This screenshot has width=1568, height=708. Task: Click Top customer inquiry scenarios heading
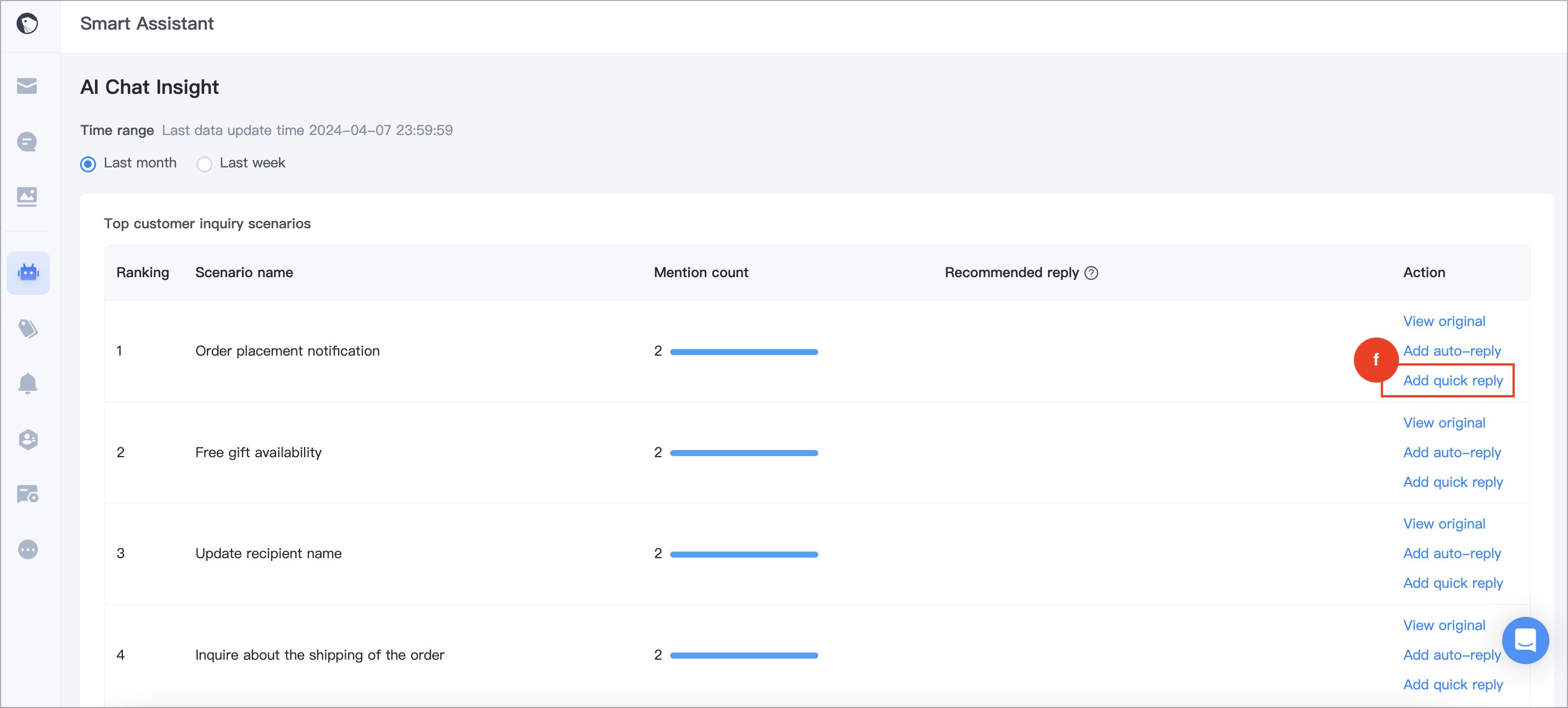pos(207,223)
